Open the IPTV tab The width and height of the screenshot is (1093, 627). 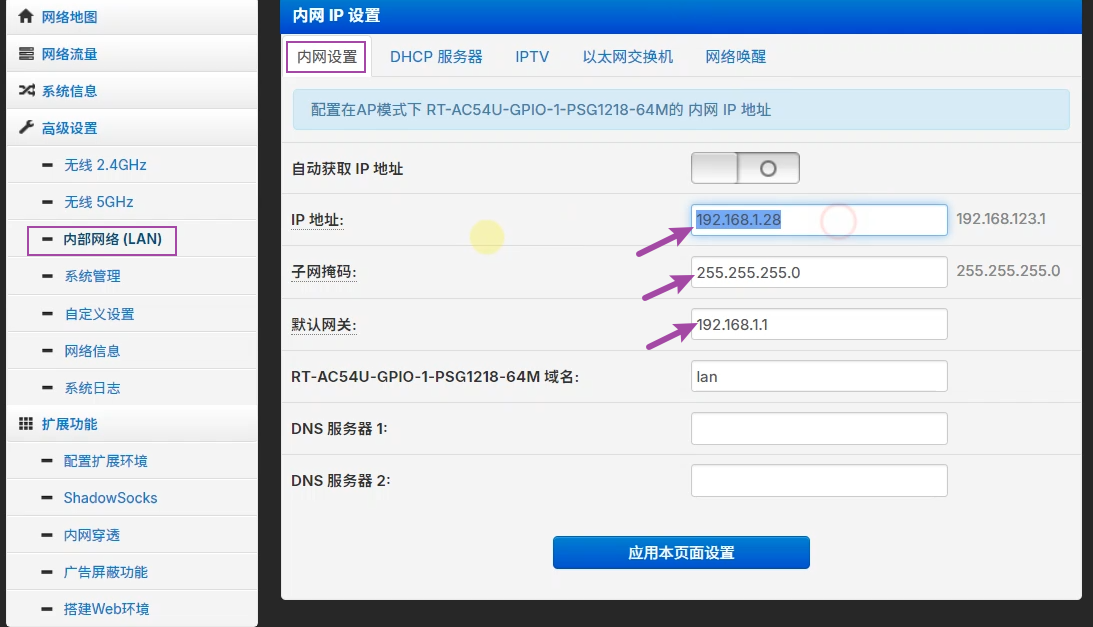532,56
